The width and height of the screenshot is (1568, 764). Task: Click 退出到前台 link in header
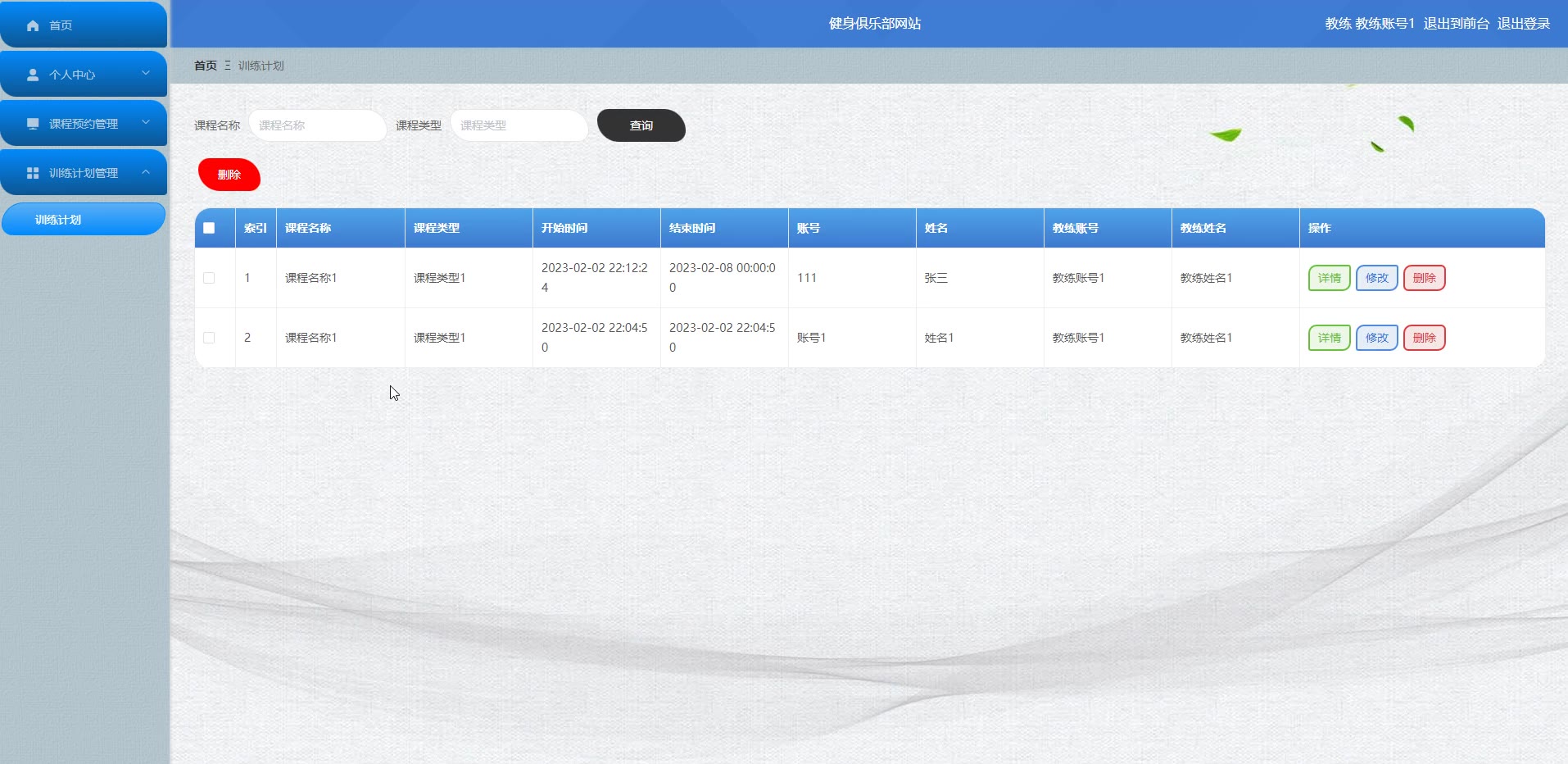coord(1456,24)
